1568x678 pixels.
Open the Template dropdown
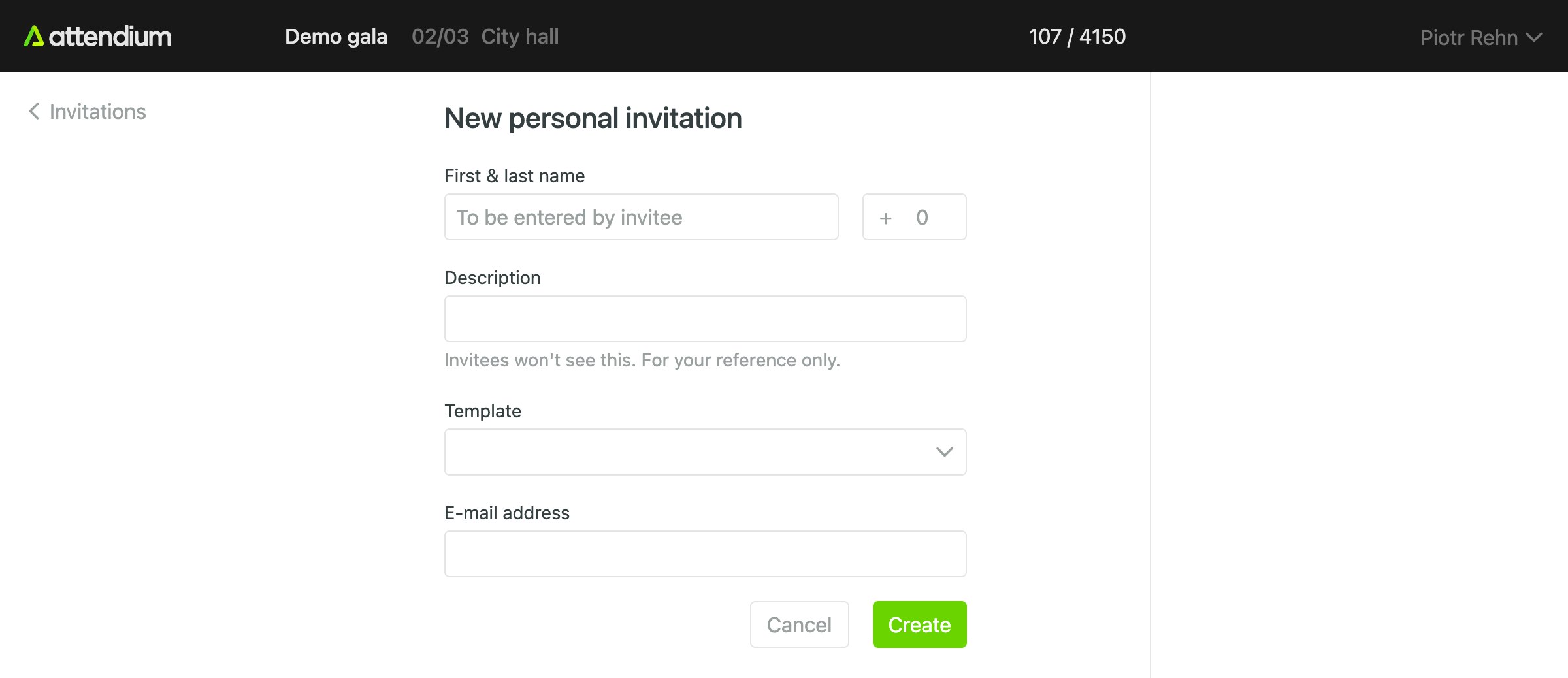[693, 452]
